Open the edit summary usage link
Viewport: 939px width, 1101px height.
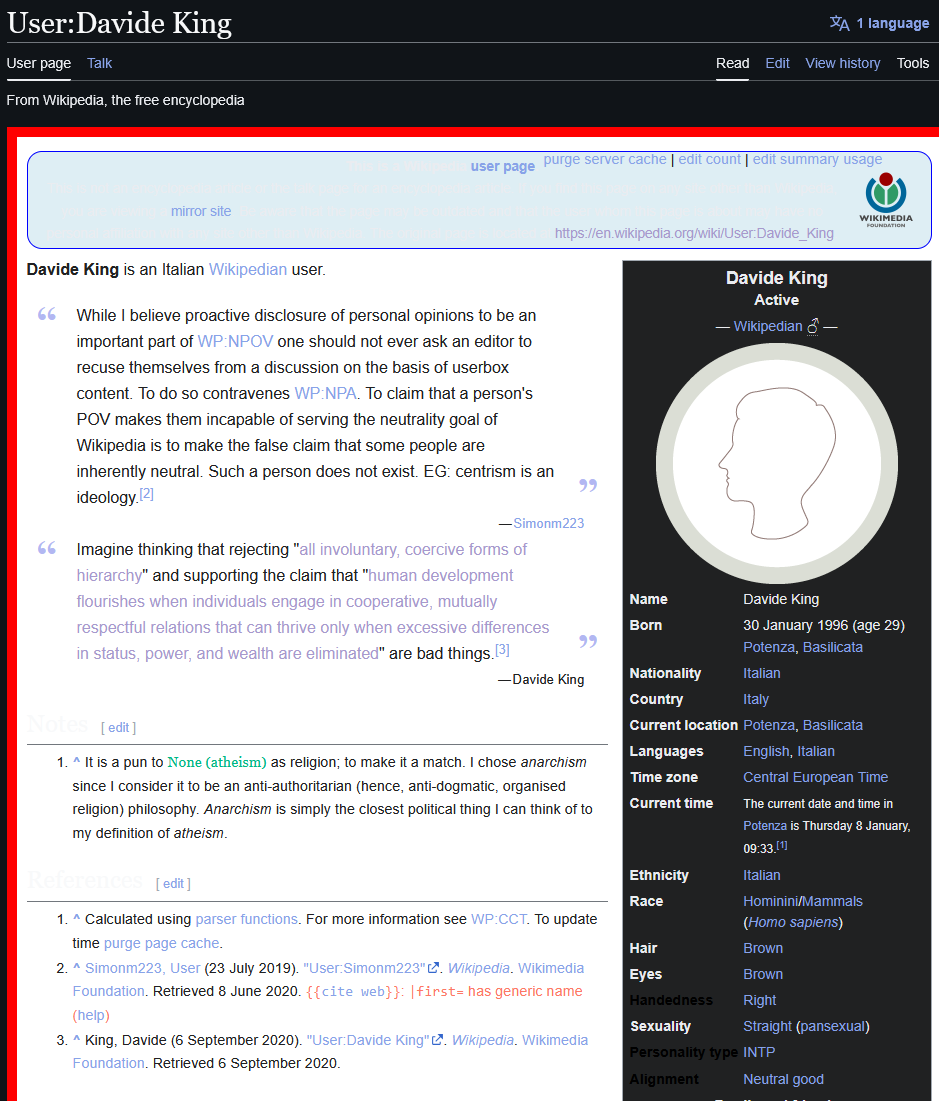(x=817, y=159)
